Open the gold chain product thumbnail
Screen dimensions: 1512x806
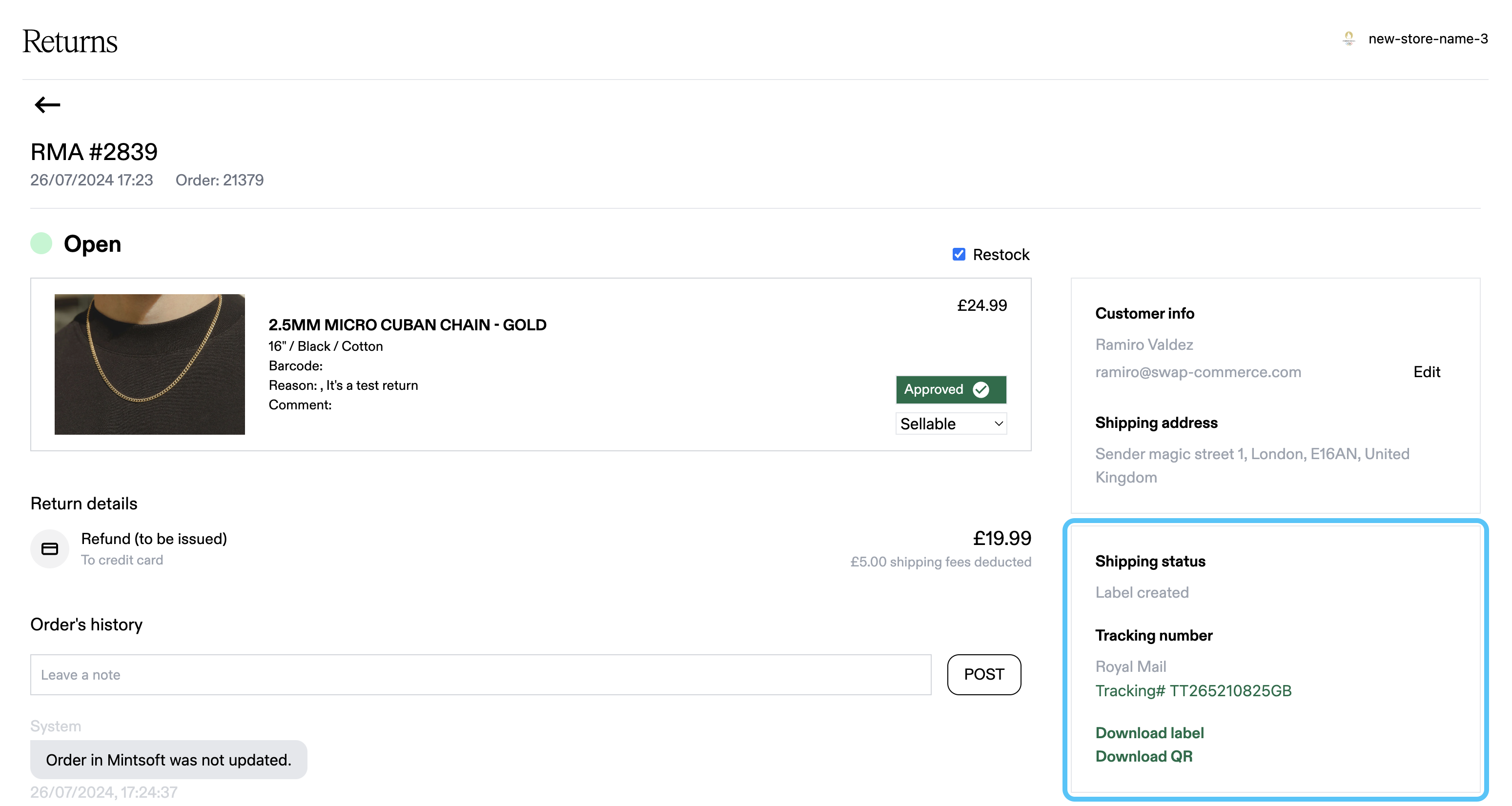(x=150, y=364)
